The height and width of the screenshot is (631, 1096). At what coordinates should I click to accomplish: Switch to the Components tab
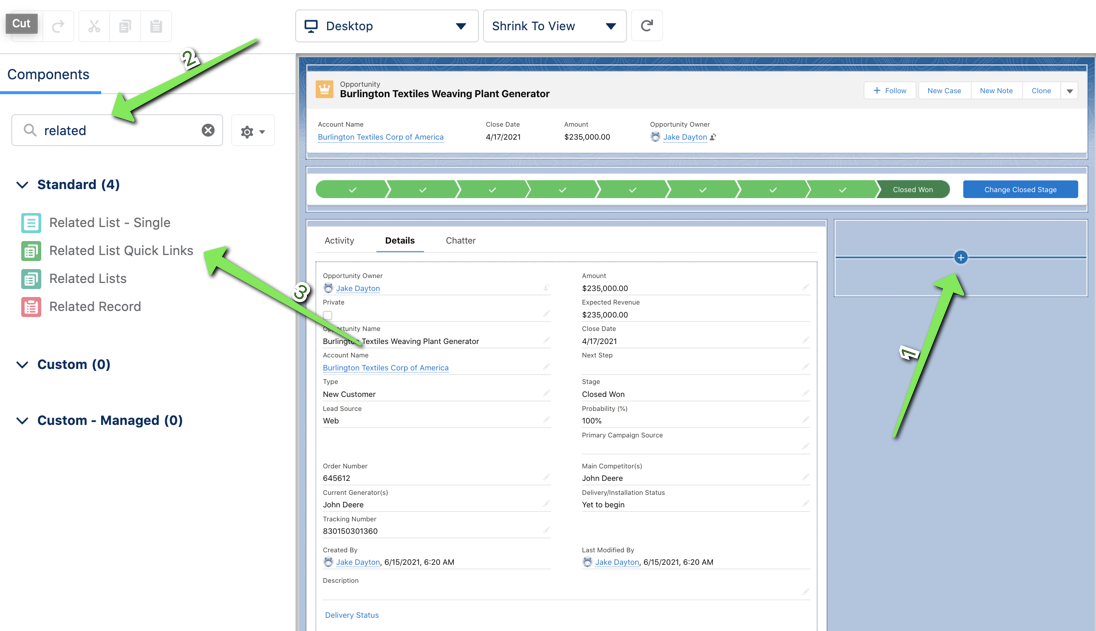(48, 75)
